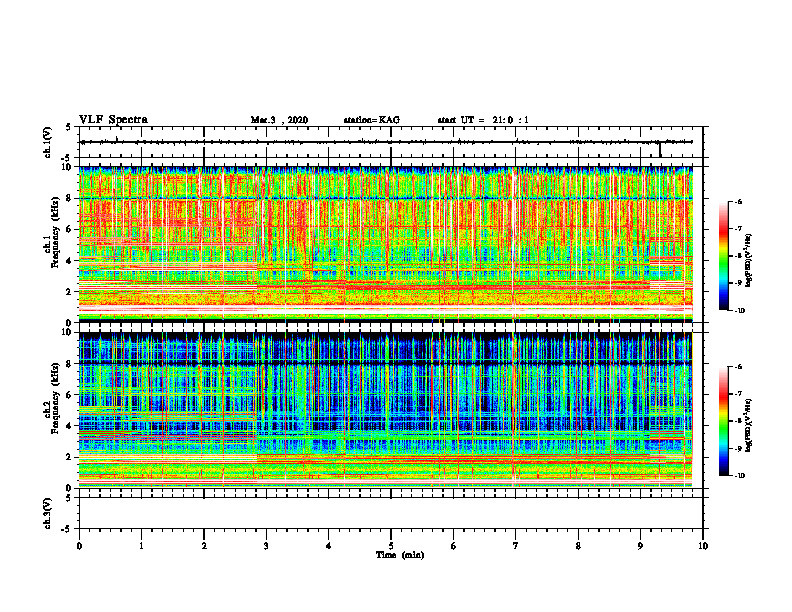Select the date text 'Mar.3 , 2020'
792x612 pixels.
pos(279,120)
